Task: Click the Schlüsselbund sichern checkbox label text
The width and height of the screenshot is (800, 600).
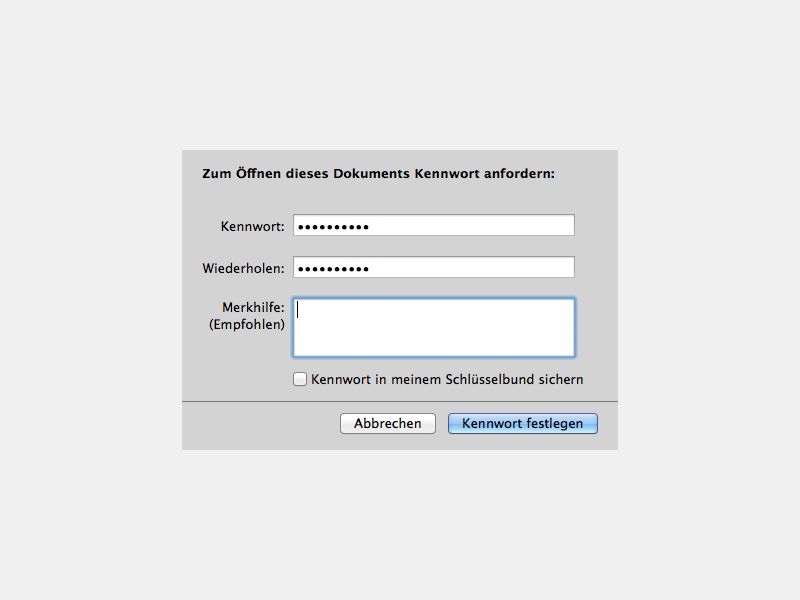Action: 447,380
